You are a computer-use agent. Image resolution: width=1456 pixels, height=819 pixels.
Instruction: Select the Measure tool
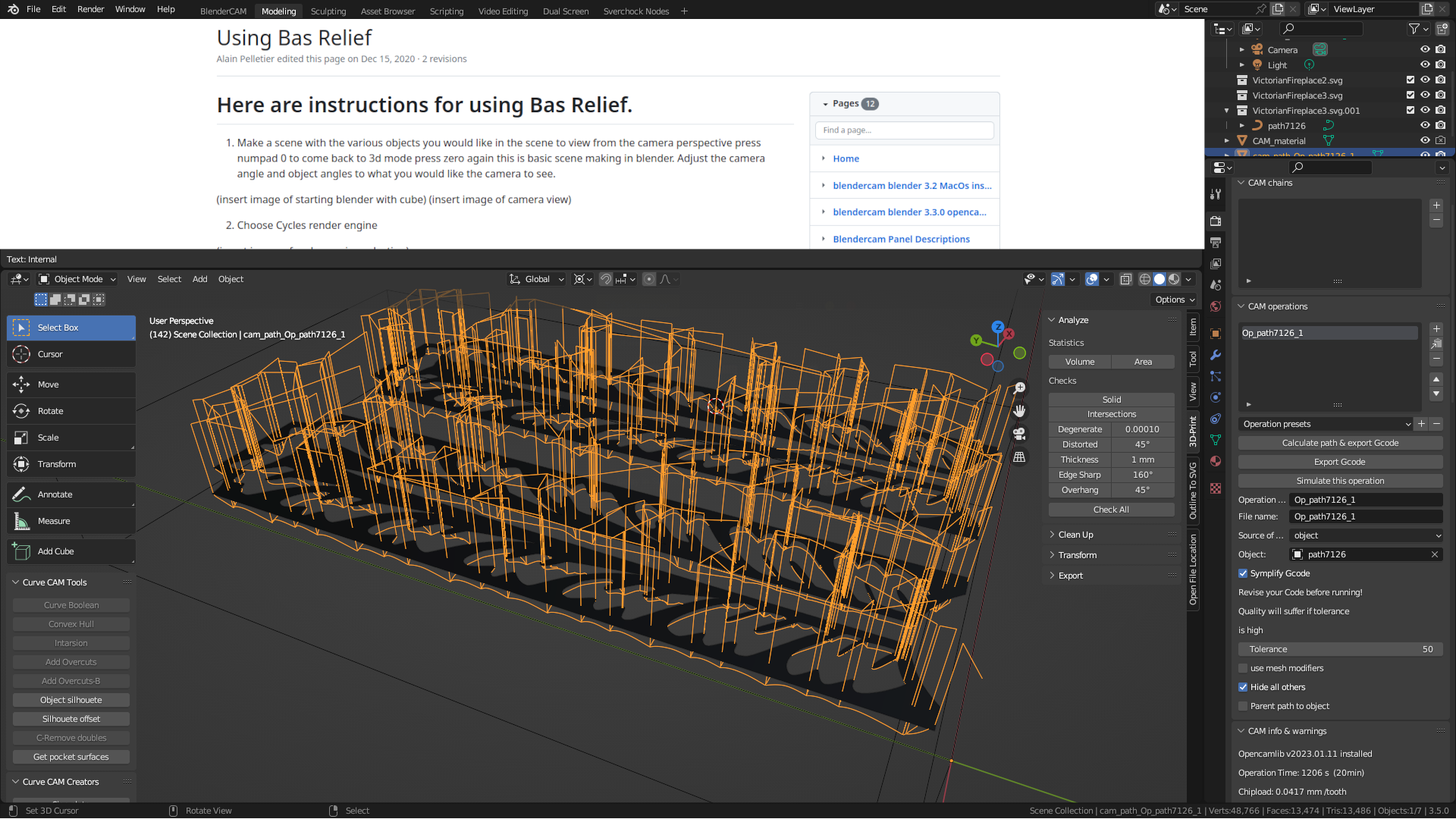coord(71,521)
